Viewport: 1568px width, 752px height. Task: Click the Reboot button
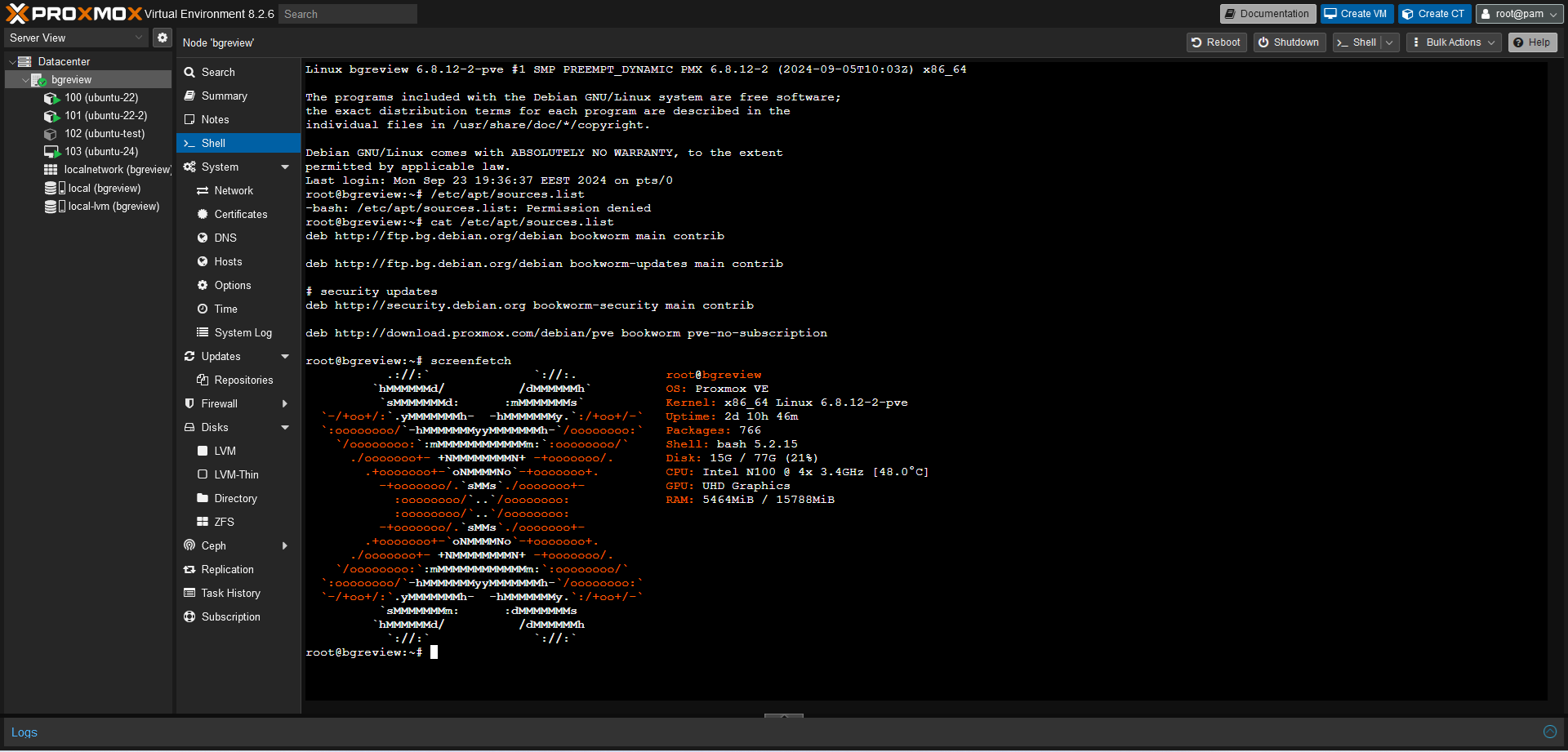coord(1216,42)
